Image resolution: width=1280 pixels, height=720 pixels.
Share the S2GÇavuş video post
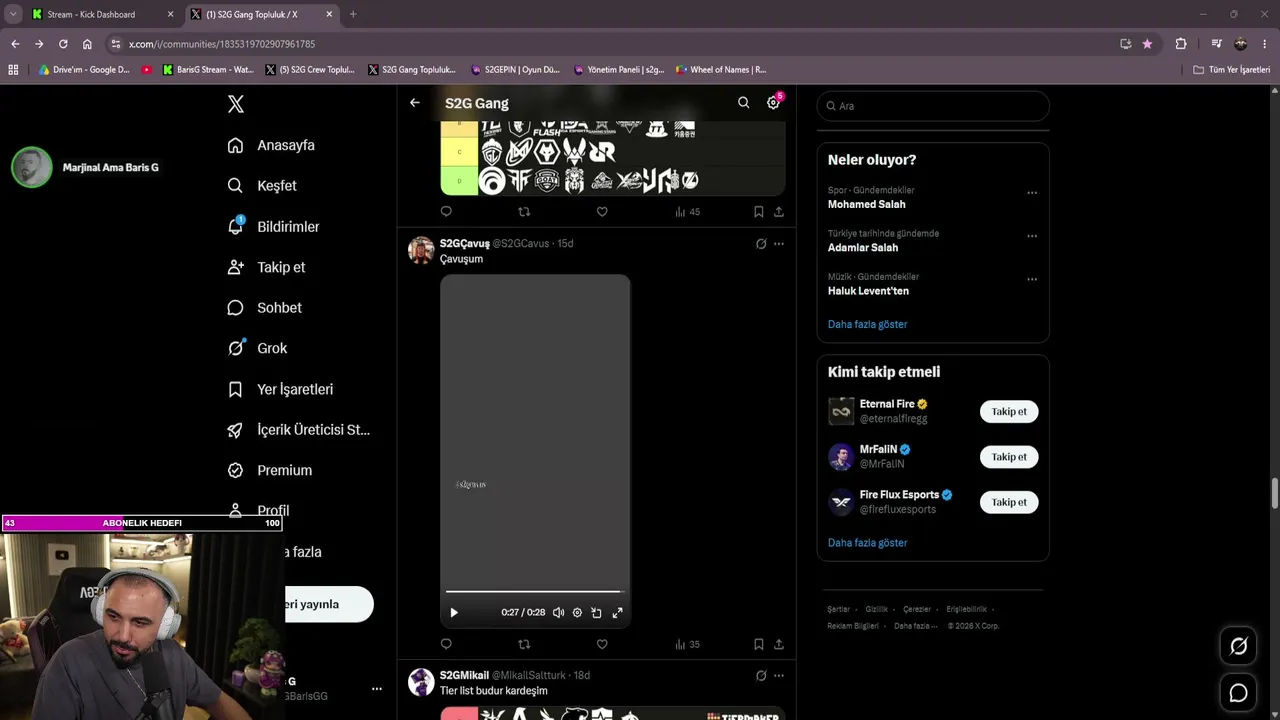pyautogui.click(x=779, y=644)
